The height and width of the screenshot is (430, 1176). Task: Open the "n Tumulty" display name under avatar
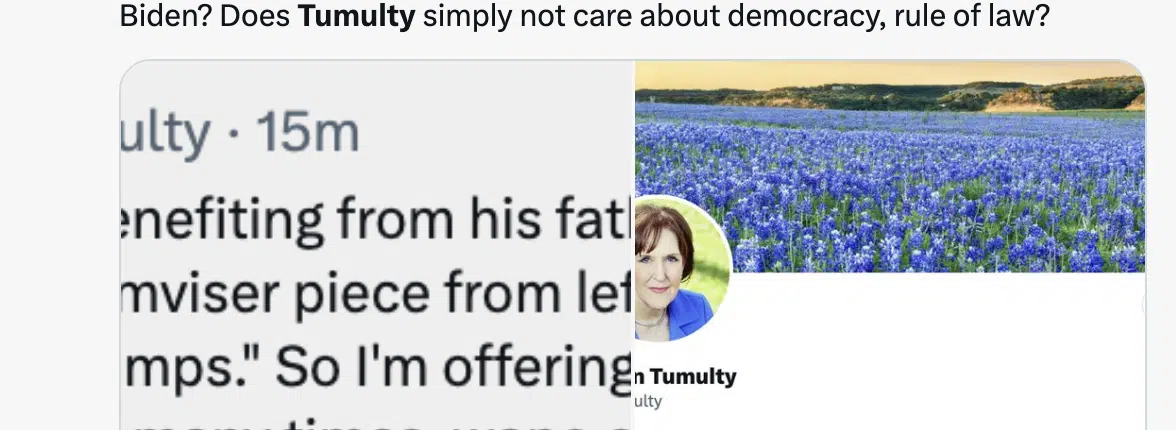point(686,377)
